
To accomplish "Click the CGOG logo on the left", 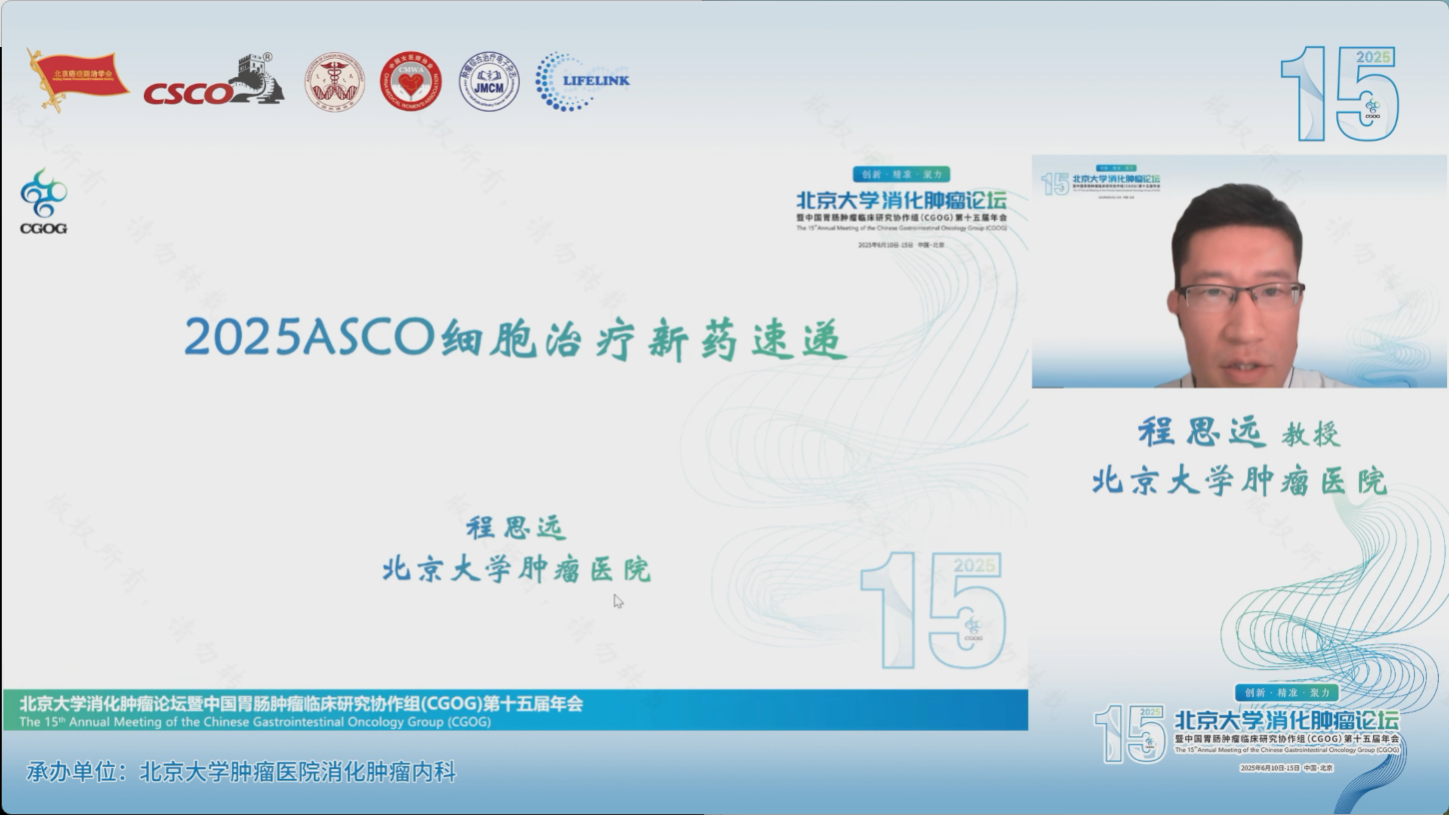I will [x=43, y=201].
